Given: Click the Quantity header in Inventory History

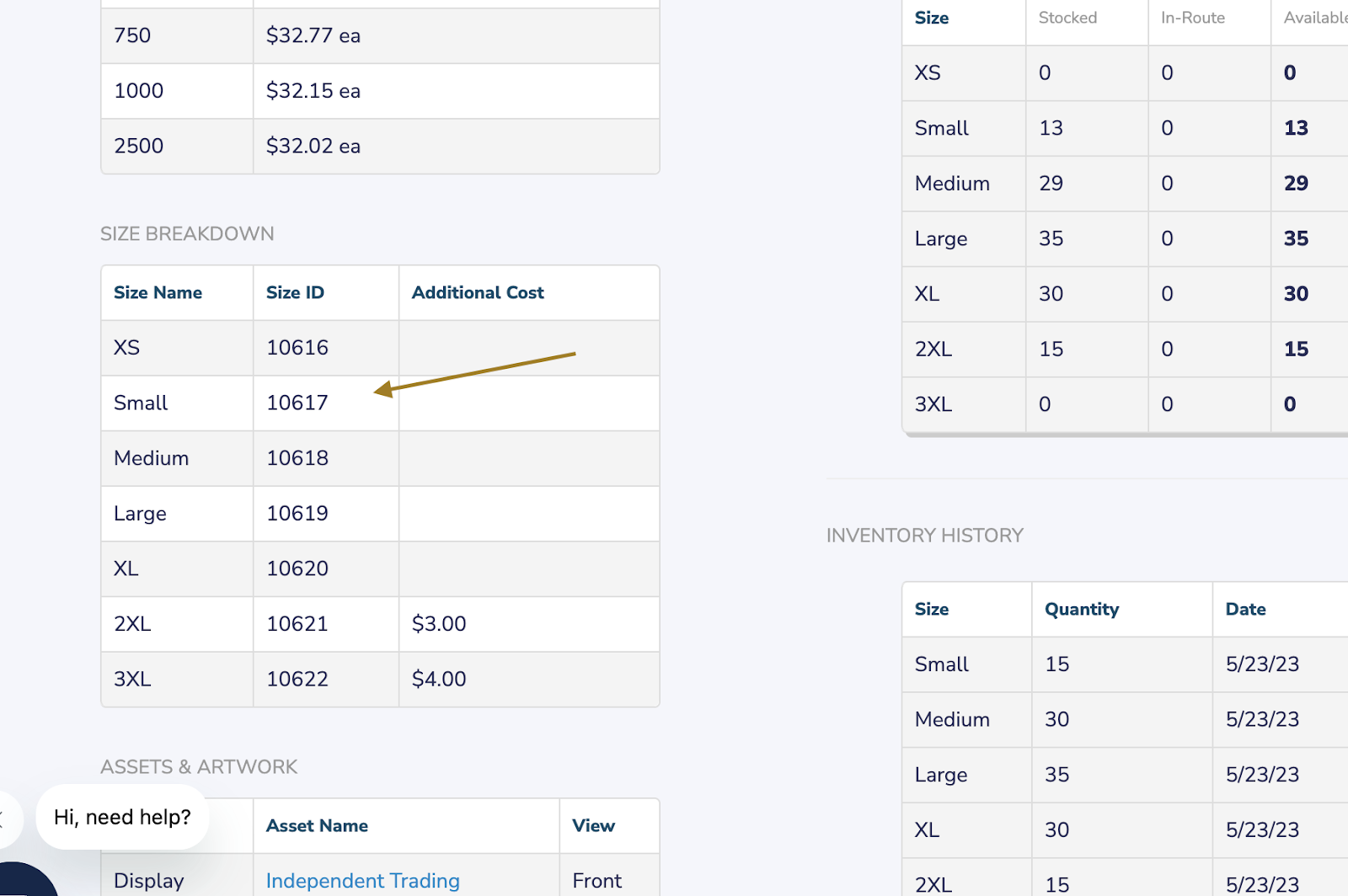Looking at the screenshot, I should point(1082,609).
